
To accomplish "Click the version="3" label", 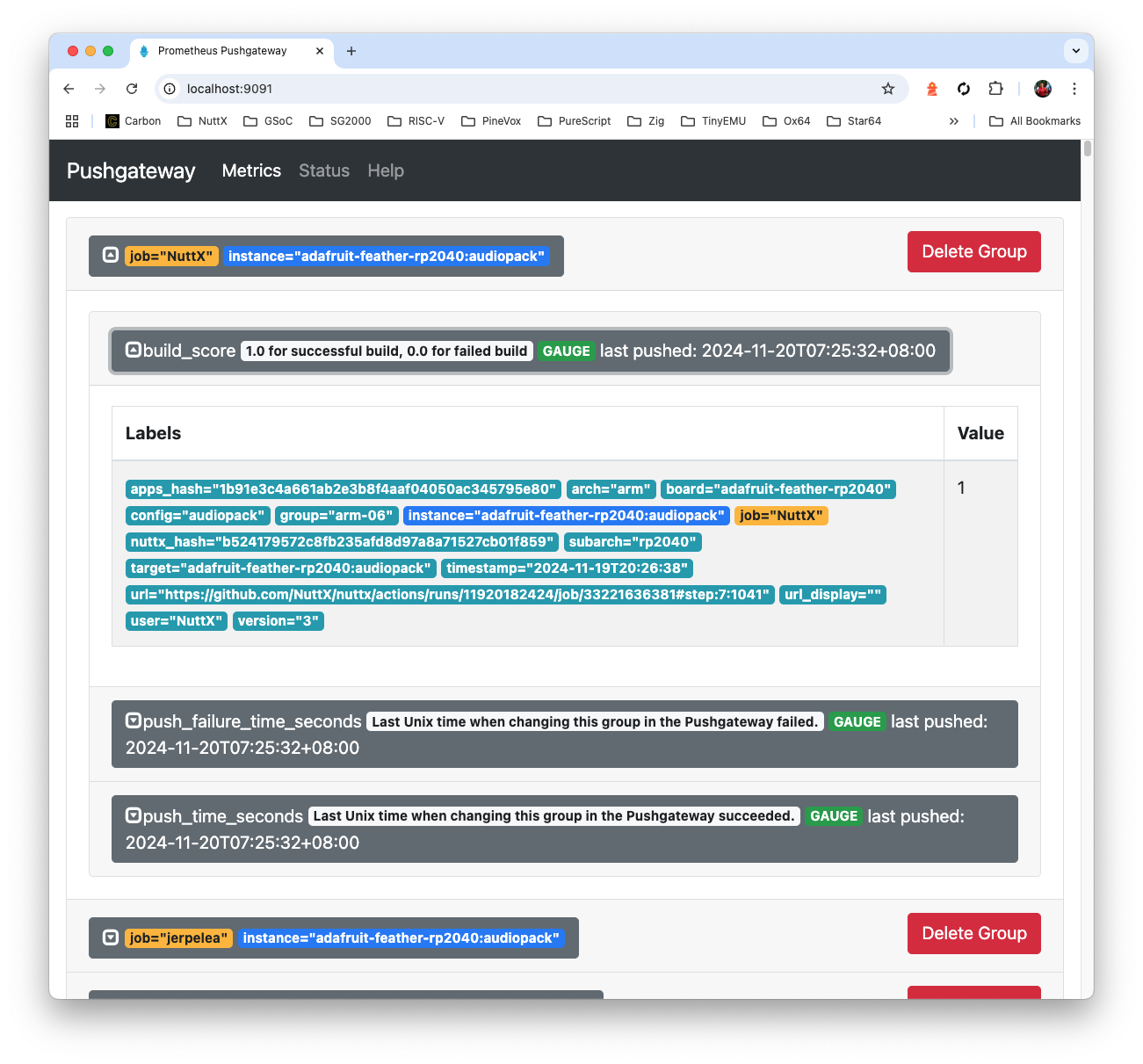I will (279, 621).
